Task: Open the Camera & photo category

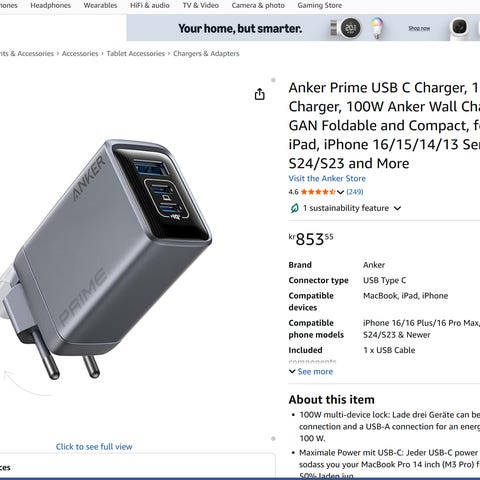Action: point(258,5)
